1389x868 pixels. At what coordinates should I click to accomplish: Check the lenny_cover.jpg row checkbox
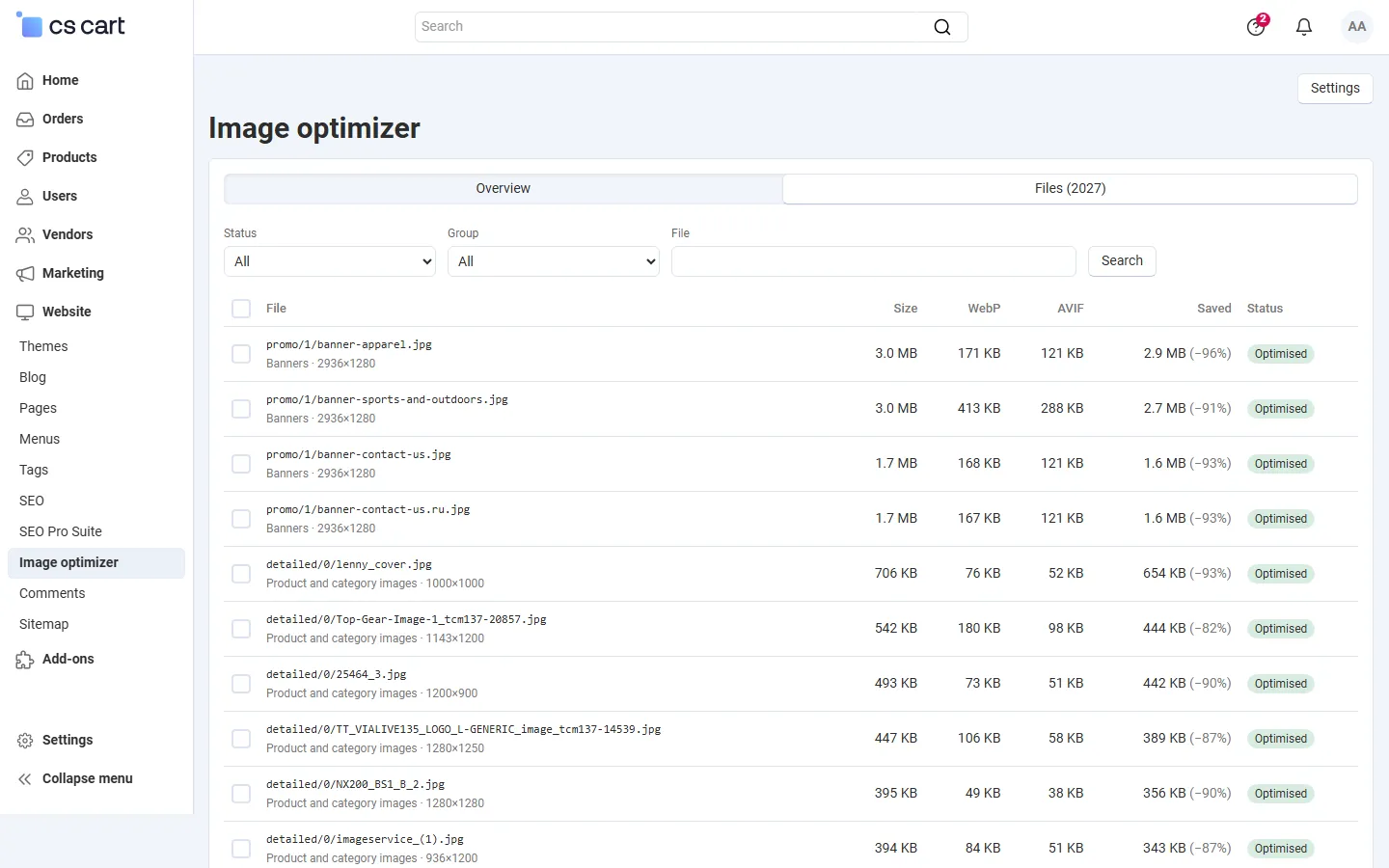(x=241, y=574)
